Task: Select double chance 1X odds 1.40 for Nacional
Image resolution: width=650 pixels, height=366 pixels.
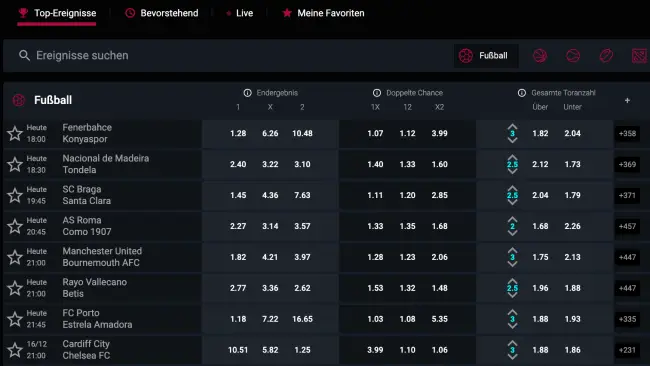Action: 375,164
